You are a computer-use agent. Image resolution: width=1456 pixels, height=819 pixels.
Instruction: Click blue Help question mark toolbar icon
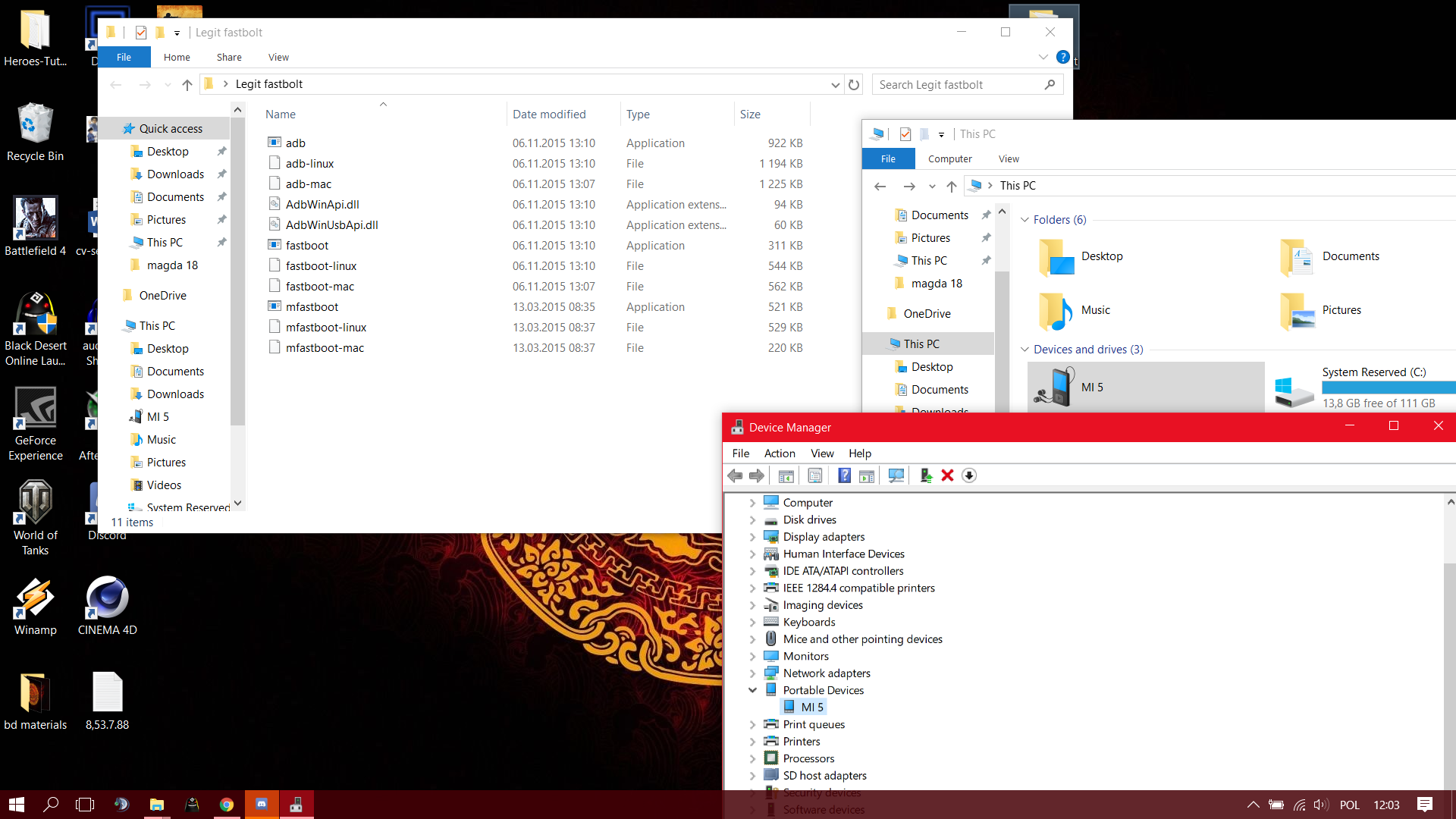click(x=844, y=475)
